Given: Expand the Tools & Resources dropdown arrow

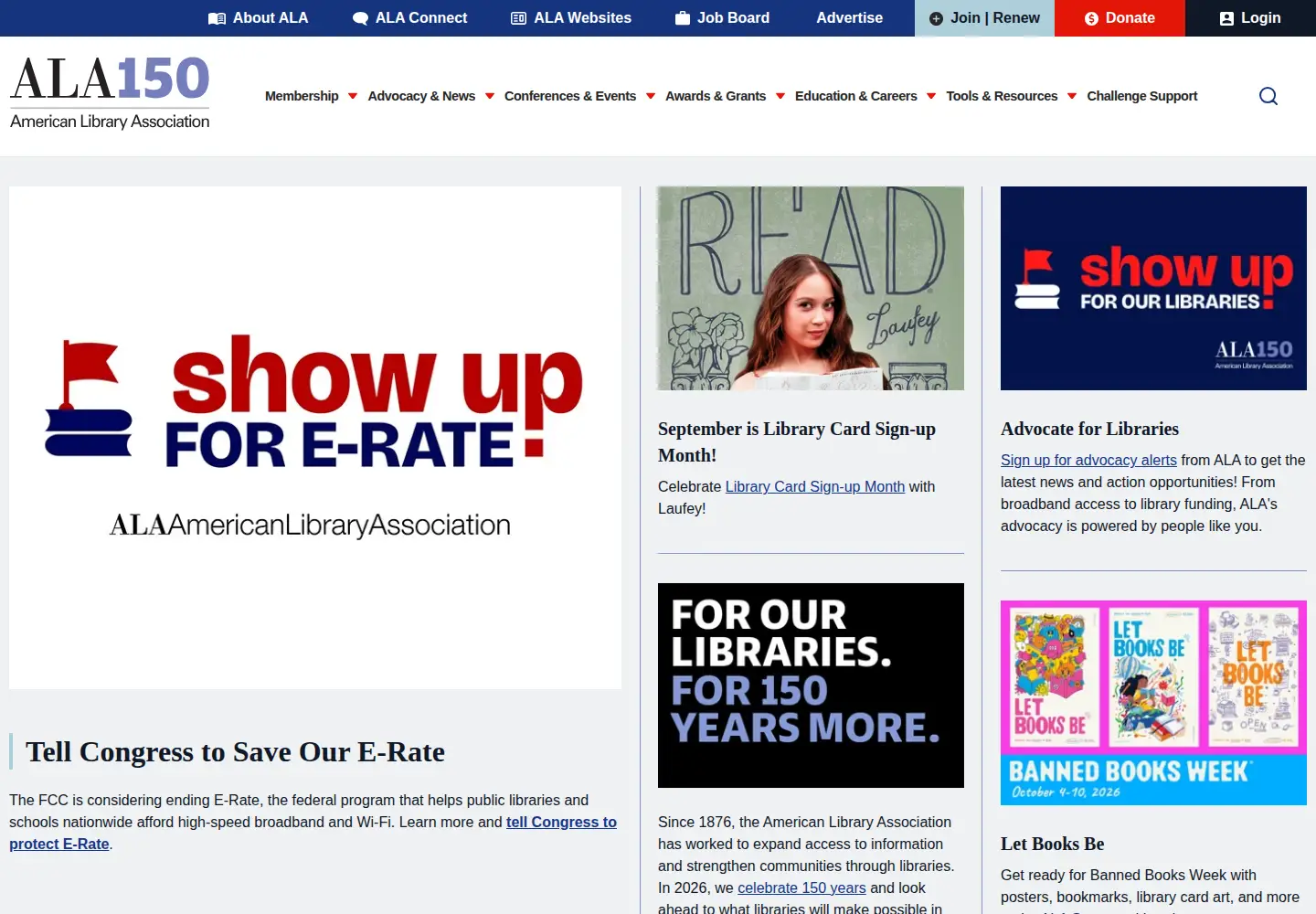Looking at the screenshot, I should click(x=1072, y=96).
